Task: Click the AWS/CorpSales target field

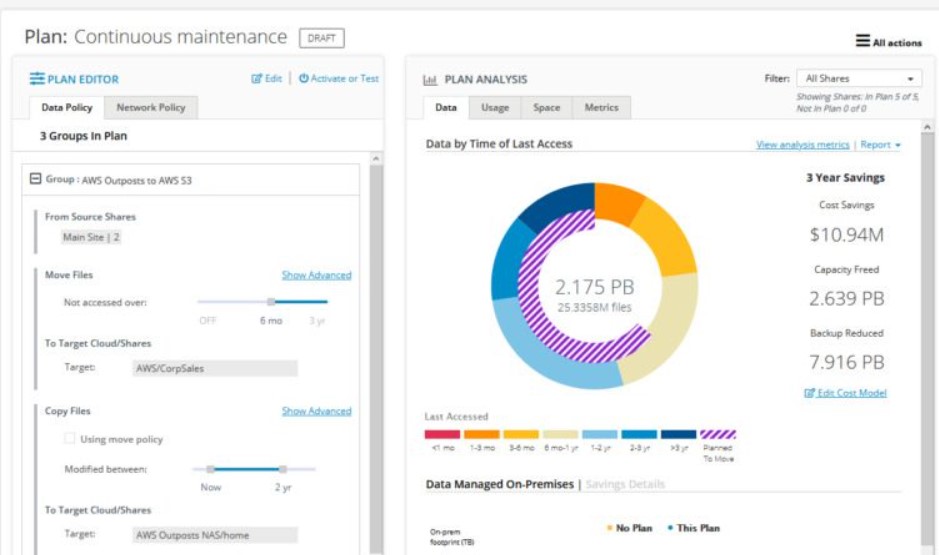Action: pos(215,368)
